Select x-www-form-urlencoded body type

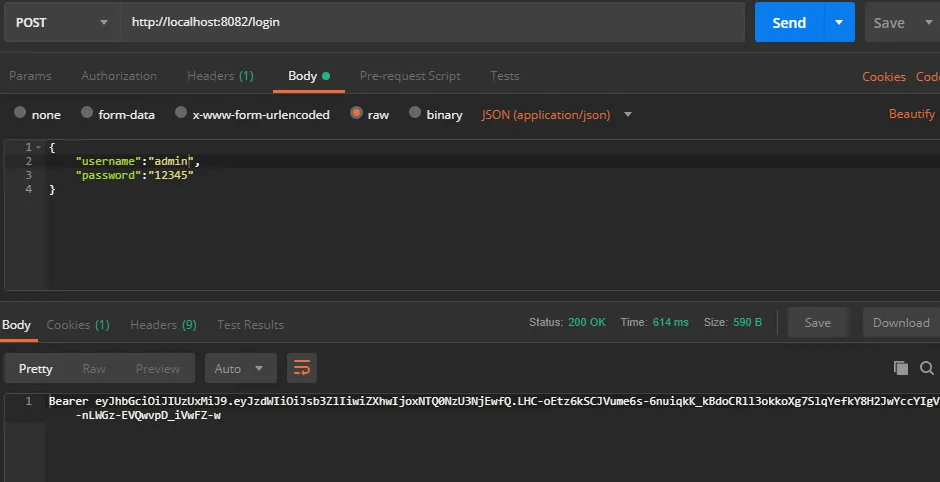tap(181, 114)
